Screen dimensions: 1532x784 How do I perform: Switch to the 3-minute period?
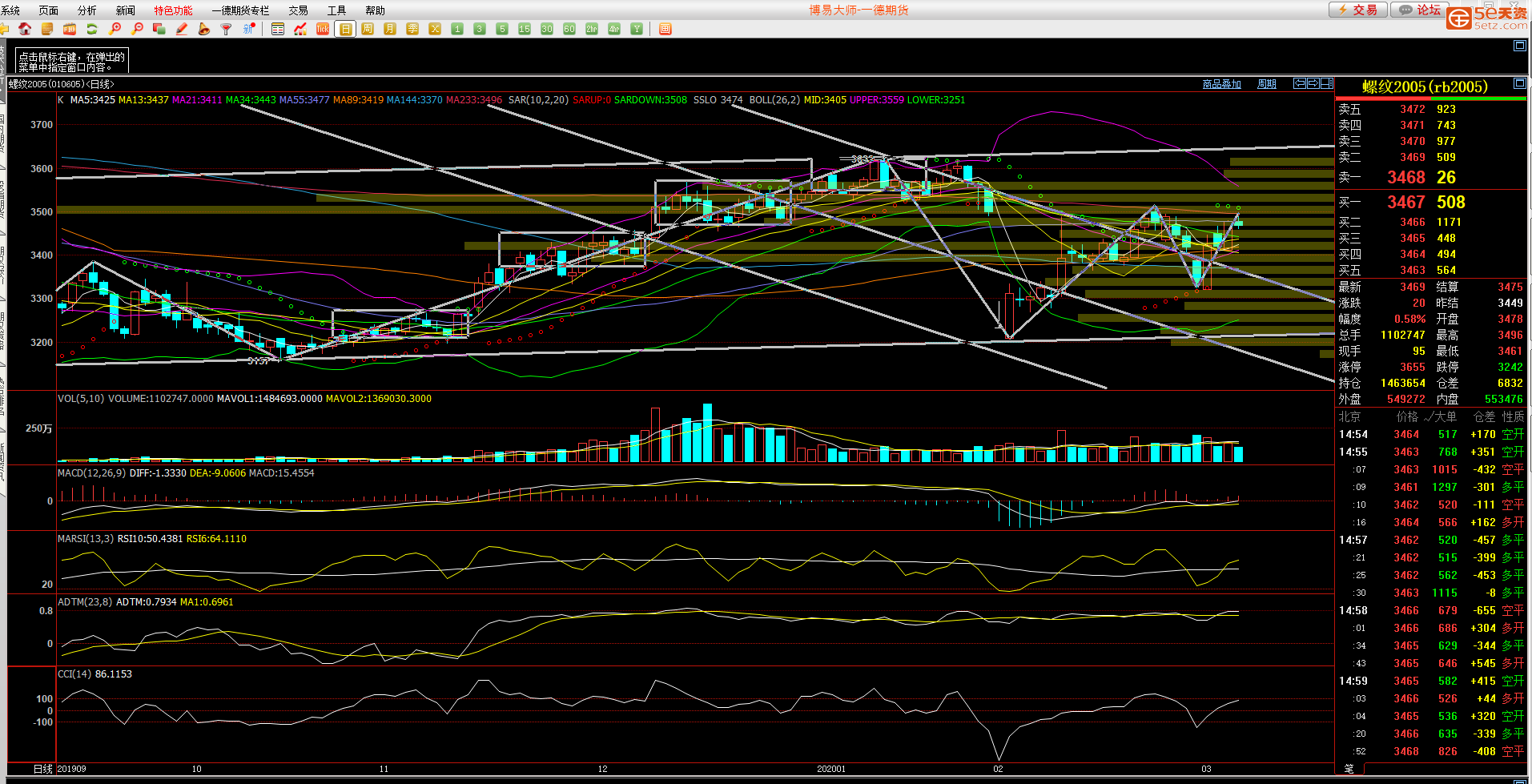pyautogui.click(x=480, y=29)
